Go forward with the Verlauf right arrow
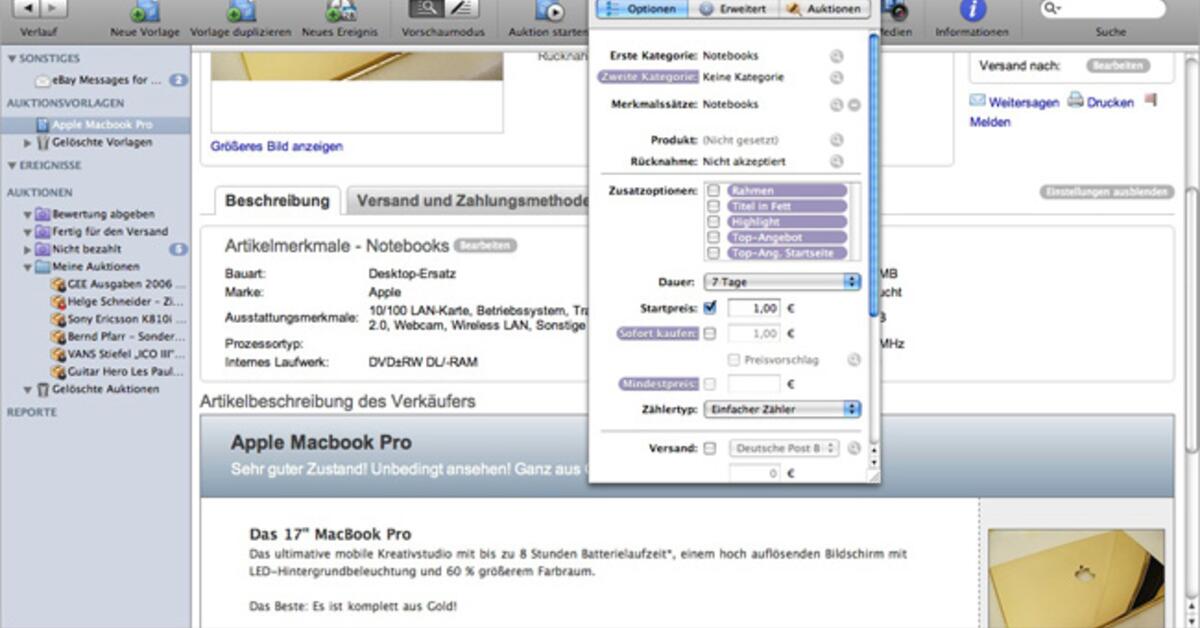Screen dimensions: 1200x628 [x=52, y=8]
